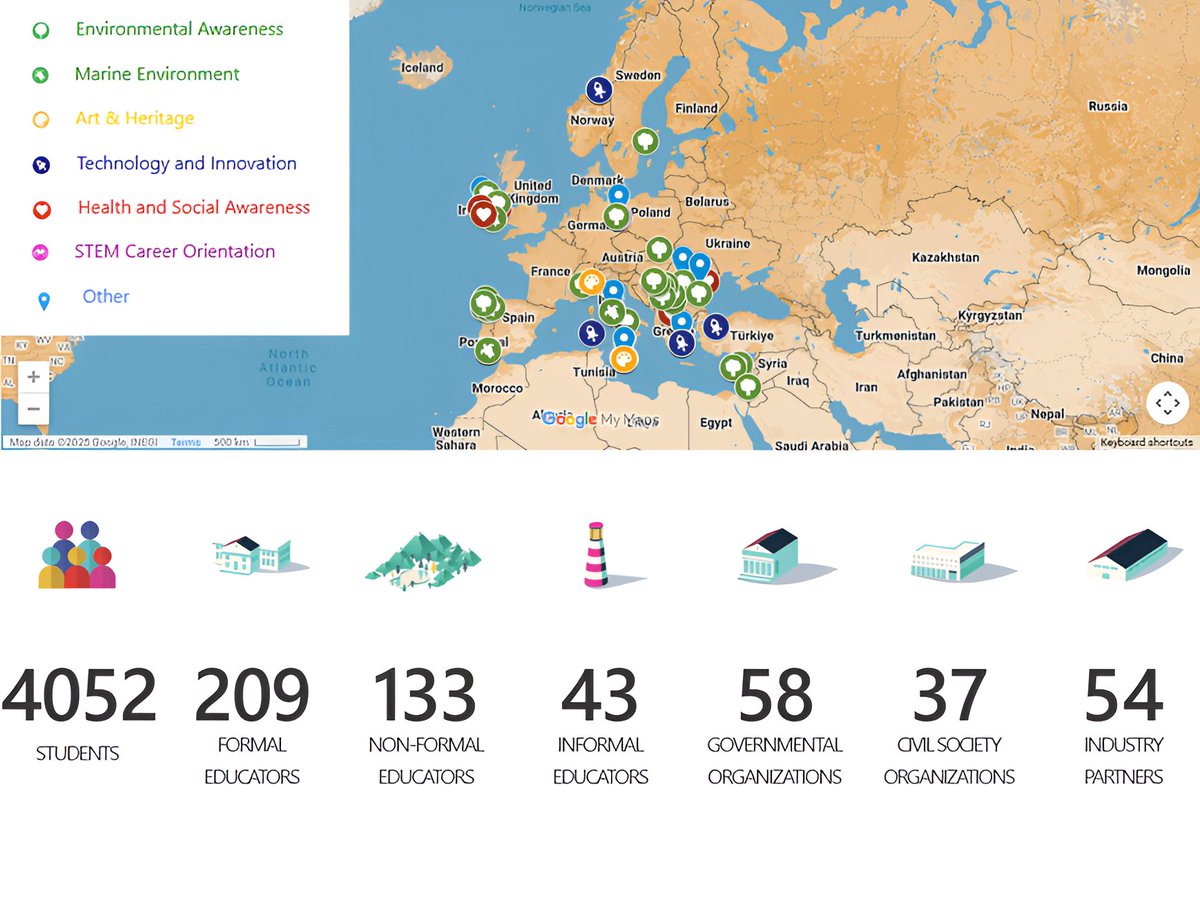Click the 500 km map scale bar
This screenshot has width=1200, height=914.
tap(256, 442)
